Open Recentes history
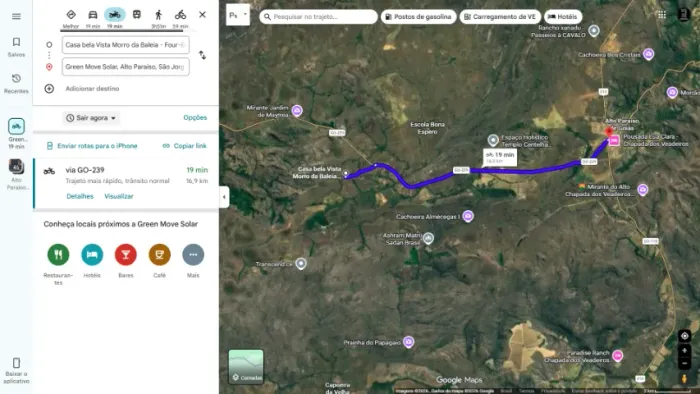Viewport: 700px width, 394px height. point(16,83)
